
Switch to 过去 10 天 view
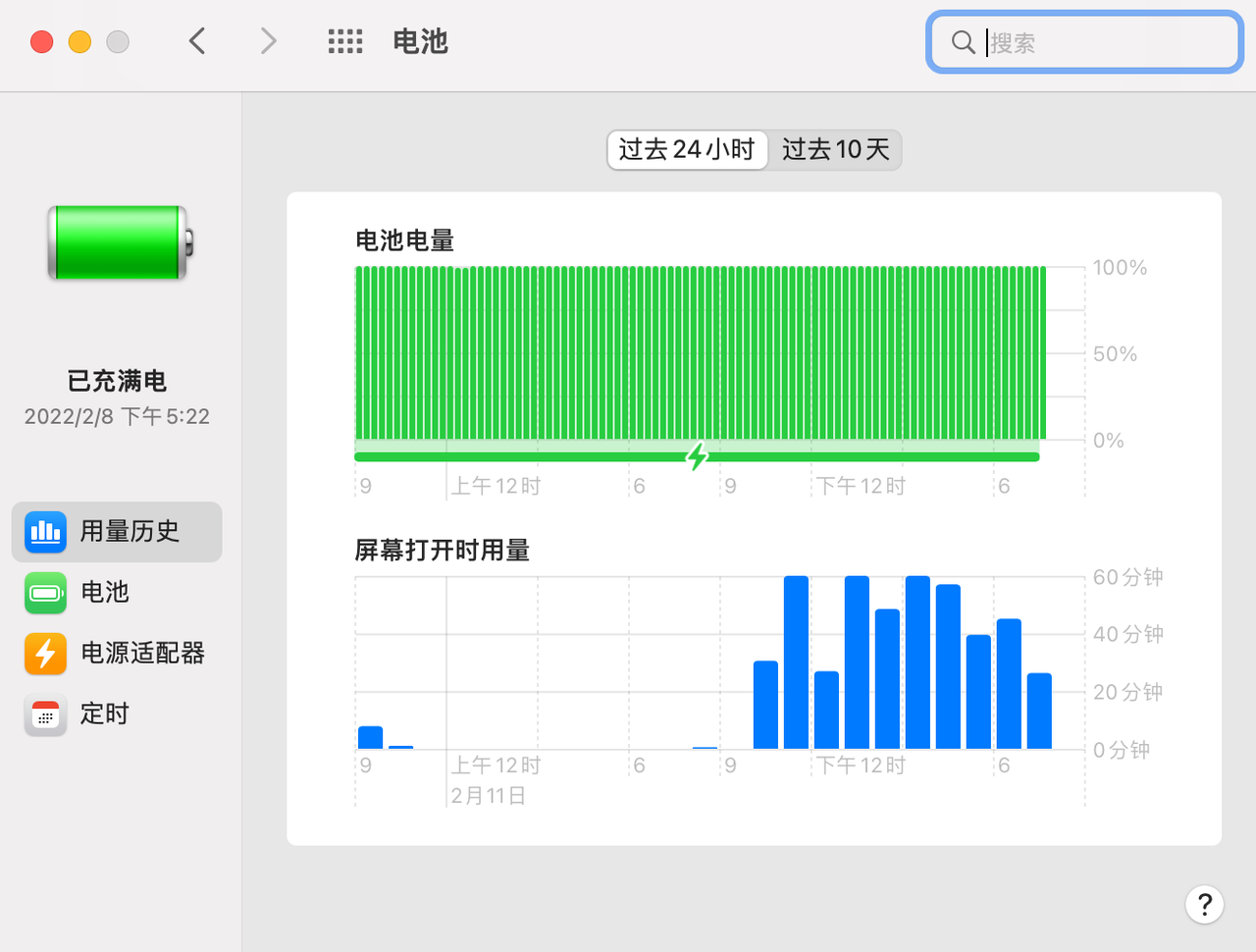(835, 150)
